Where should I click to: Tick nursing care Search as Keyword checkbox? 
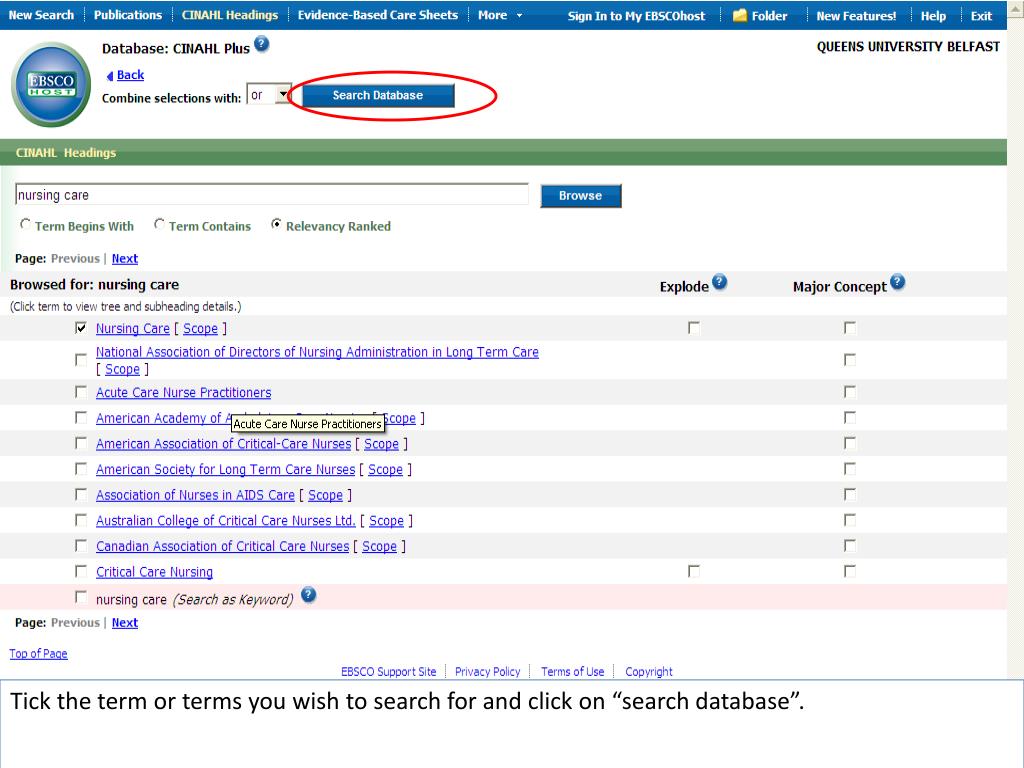[80, 597]
